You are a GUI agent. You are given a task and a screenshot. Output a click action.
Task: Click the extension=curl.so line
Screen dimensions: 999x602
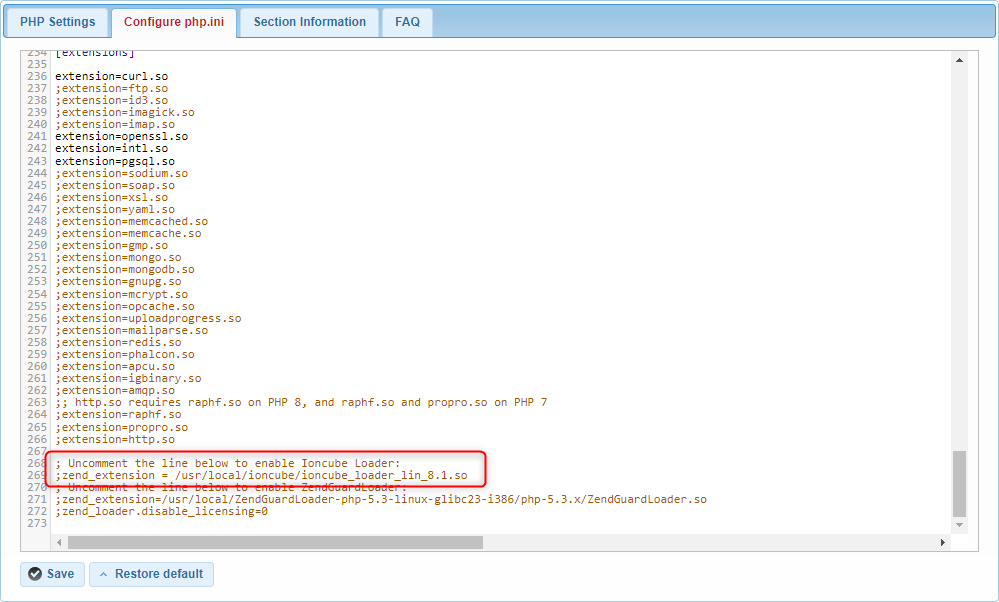point(110,75)
